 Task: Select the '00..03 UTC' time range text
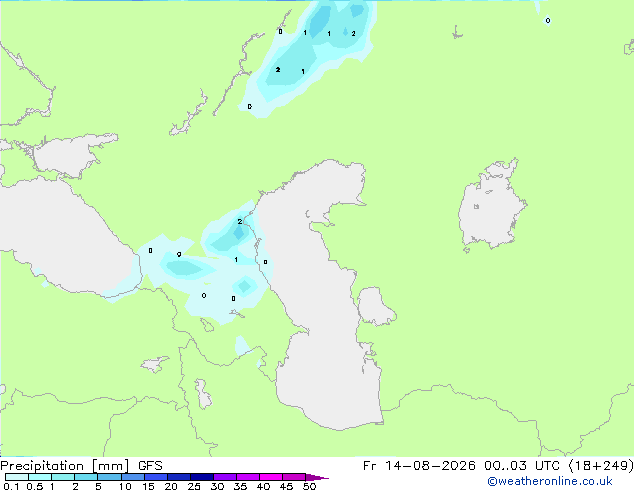[x=522, y=466]
